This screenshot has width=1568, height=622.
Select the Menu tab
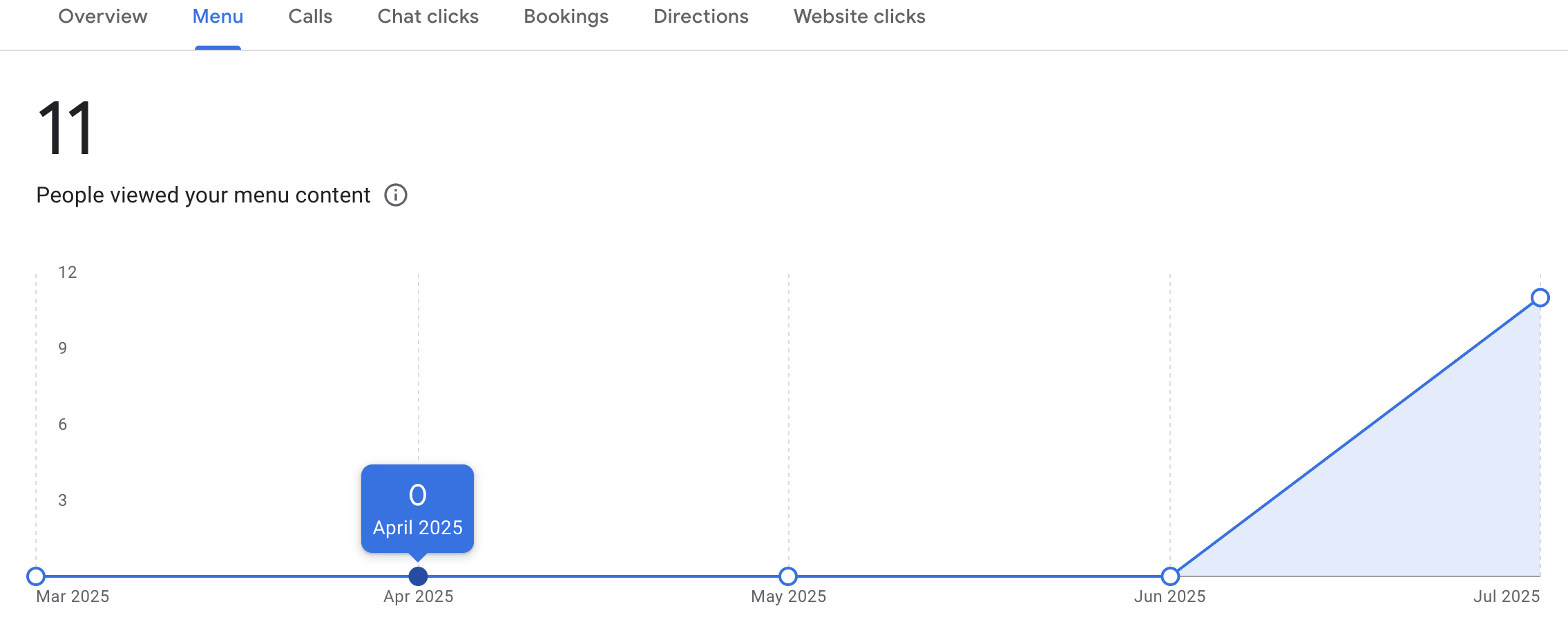click(x=218, y=17)
